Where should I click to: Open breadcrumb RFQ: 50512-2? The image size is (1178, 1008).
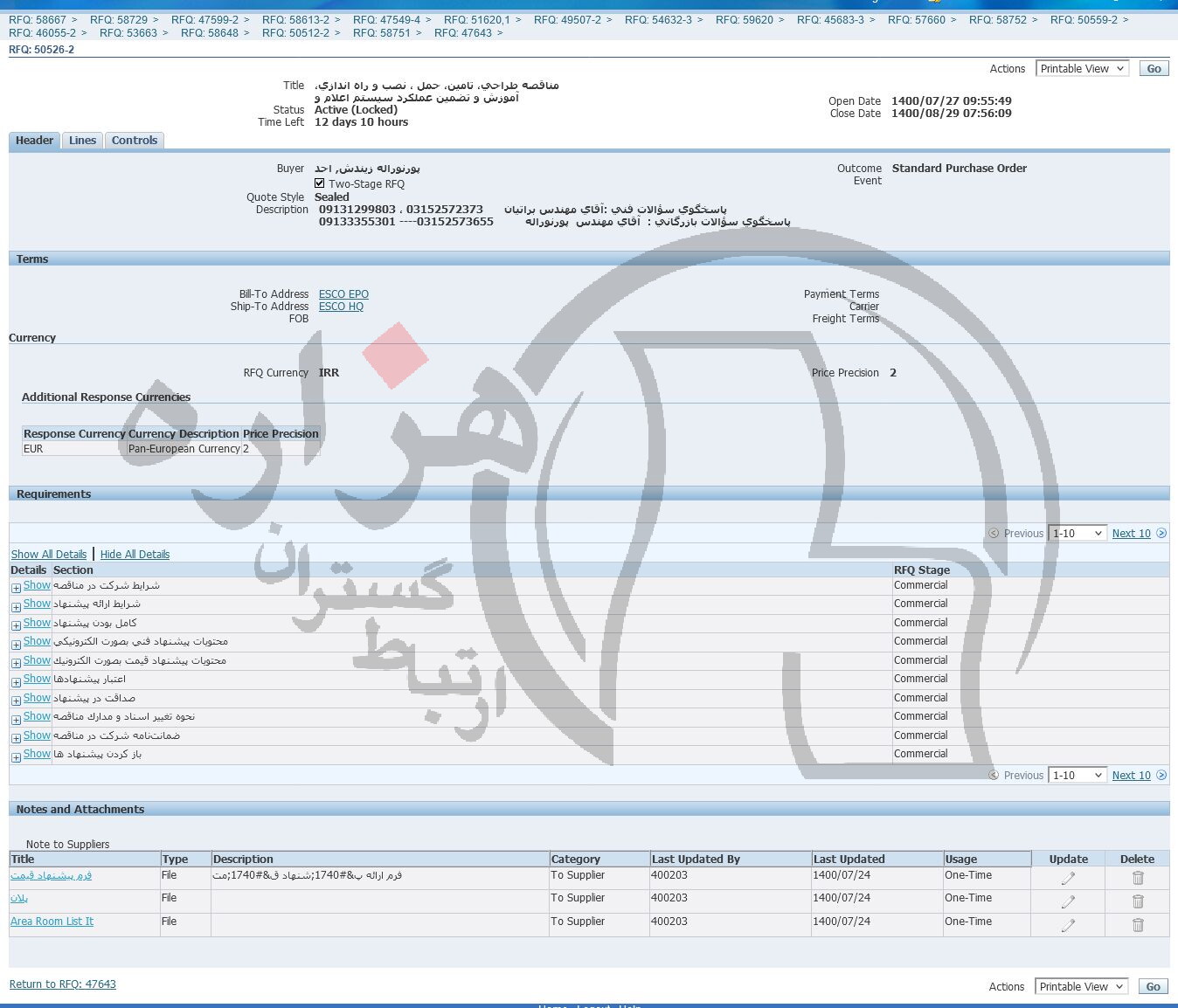click(295, 32)
